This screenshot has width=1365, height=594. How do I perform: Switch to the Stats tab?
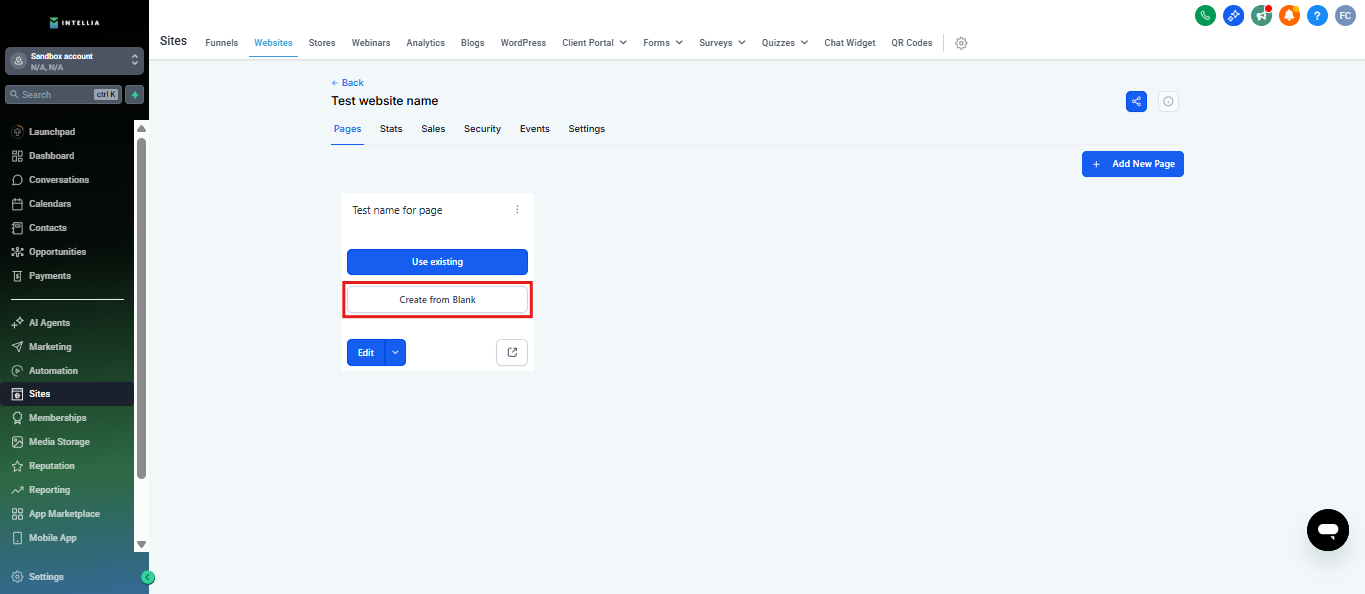391,129
